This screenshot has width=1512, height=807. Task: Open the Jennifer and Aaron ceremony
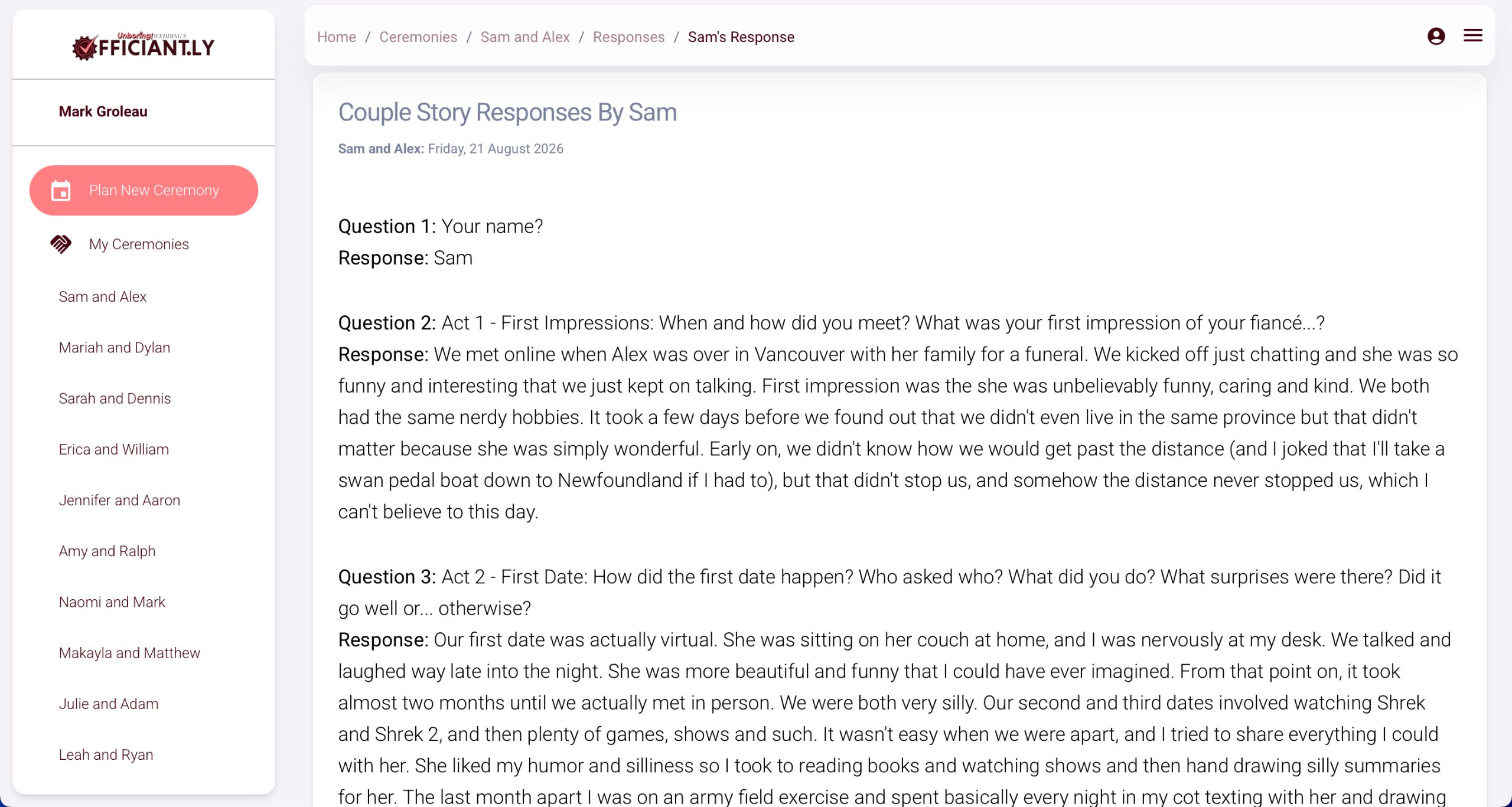(119, 500)
